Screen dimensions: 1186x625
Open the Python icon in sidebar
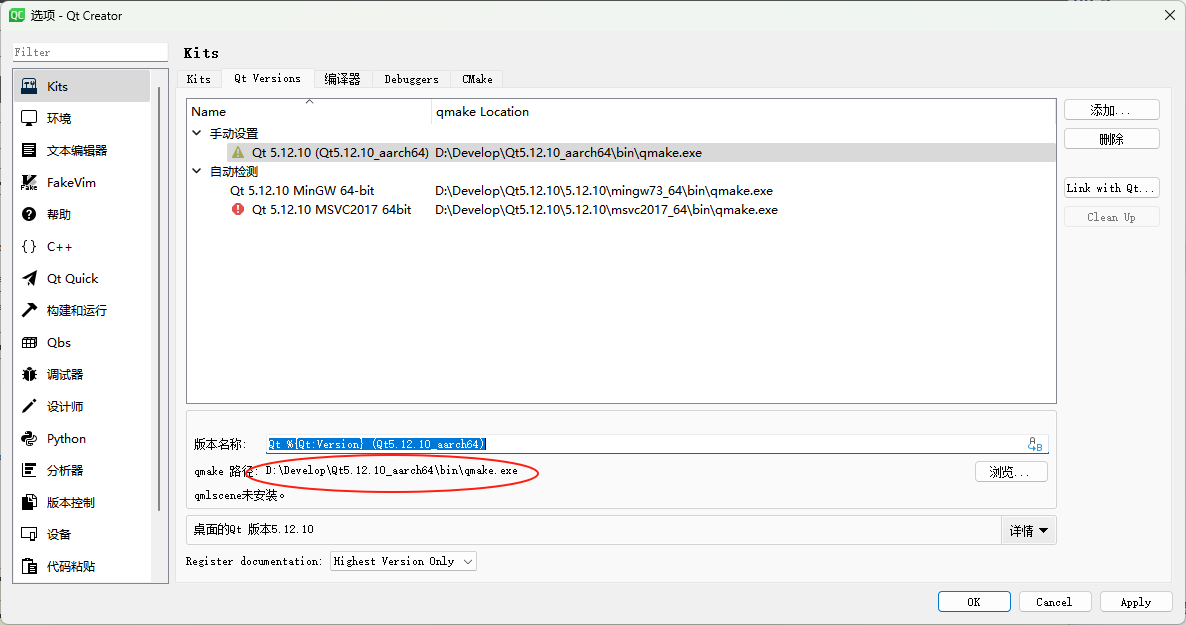tap(29, 438)
